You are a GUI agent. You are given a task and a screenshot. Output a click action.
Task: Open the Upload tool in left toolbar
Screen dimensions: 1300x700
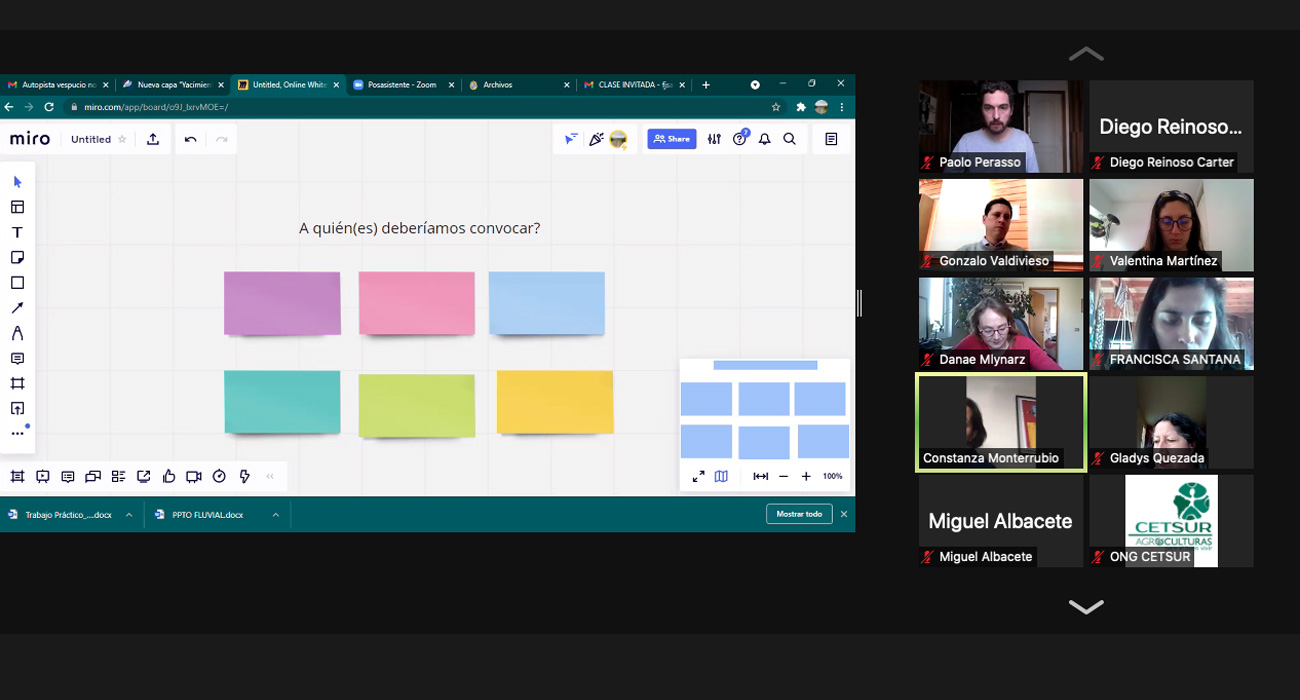17,408
